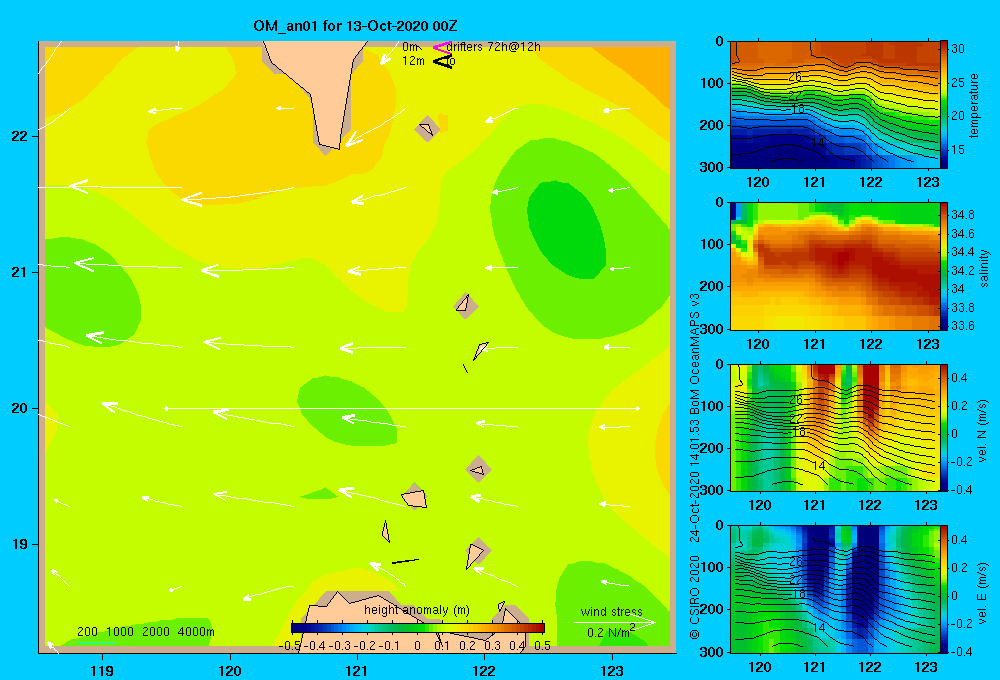Open the northward velocity cross-section panel
This screenshot has width=1000, height=680.
pos(834,427)
